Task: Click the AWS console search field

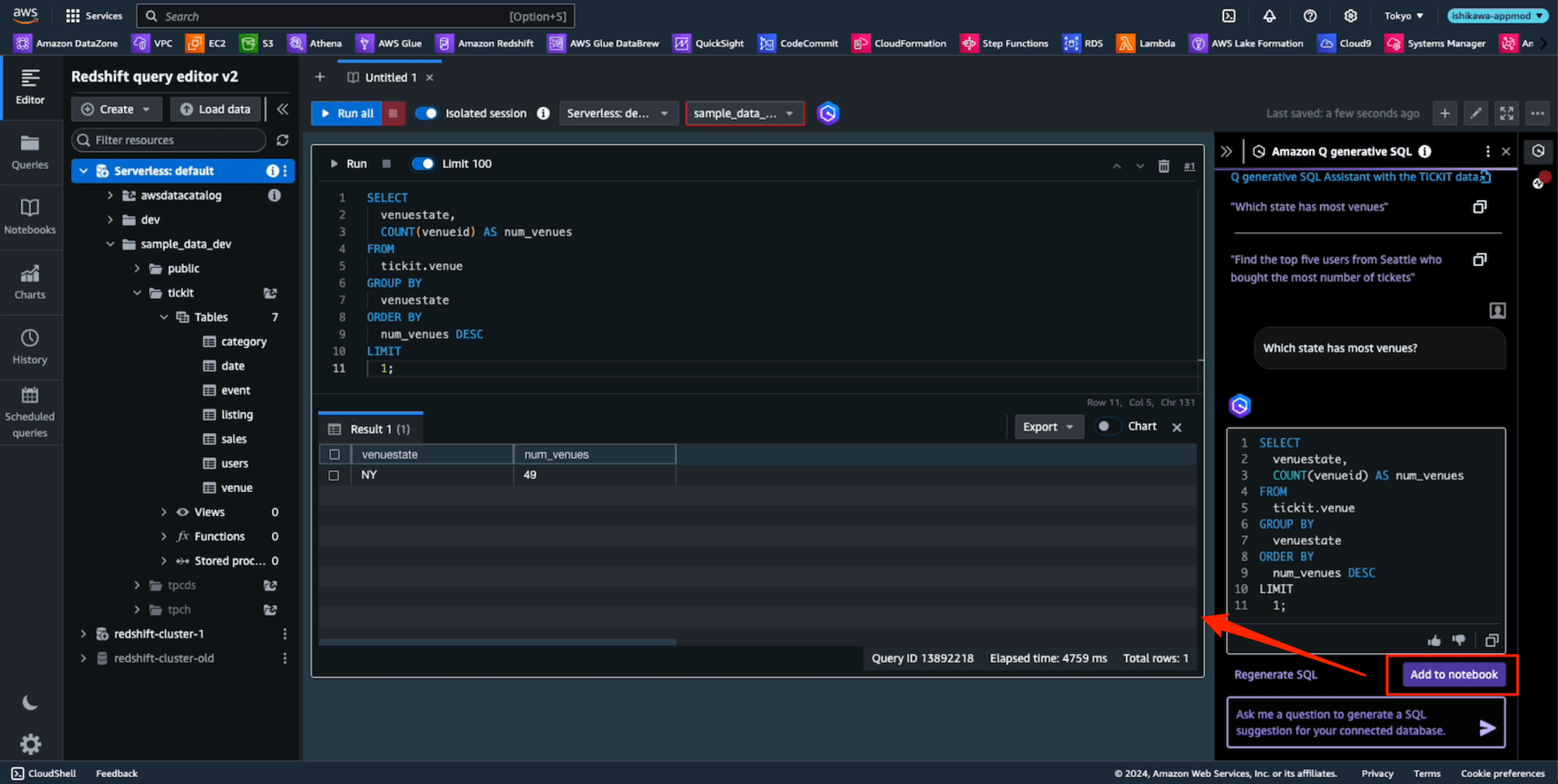Action: click(x=355, y=16)
